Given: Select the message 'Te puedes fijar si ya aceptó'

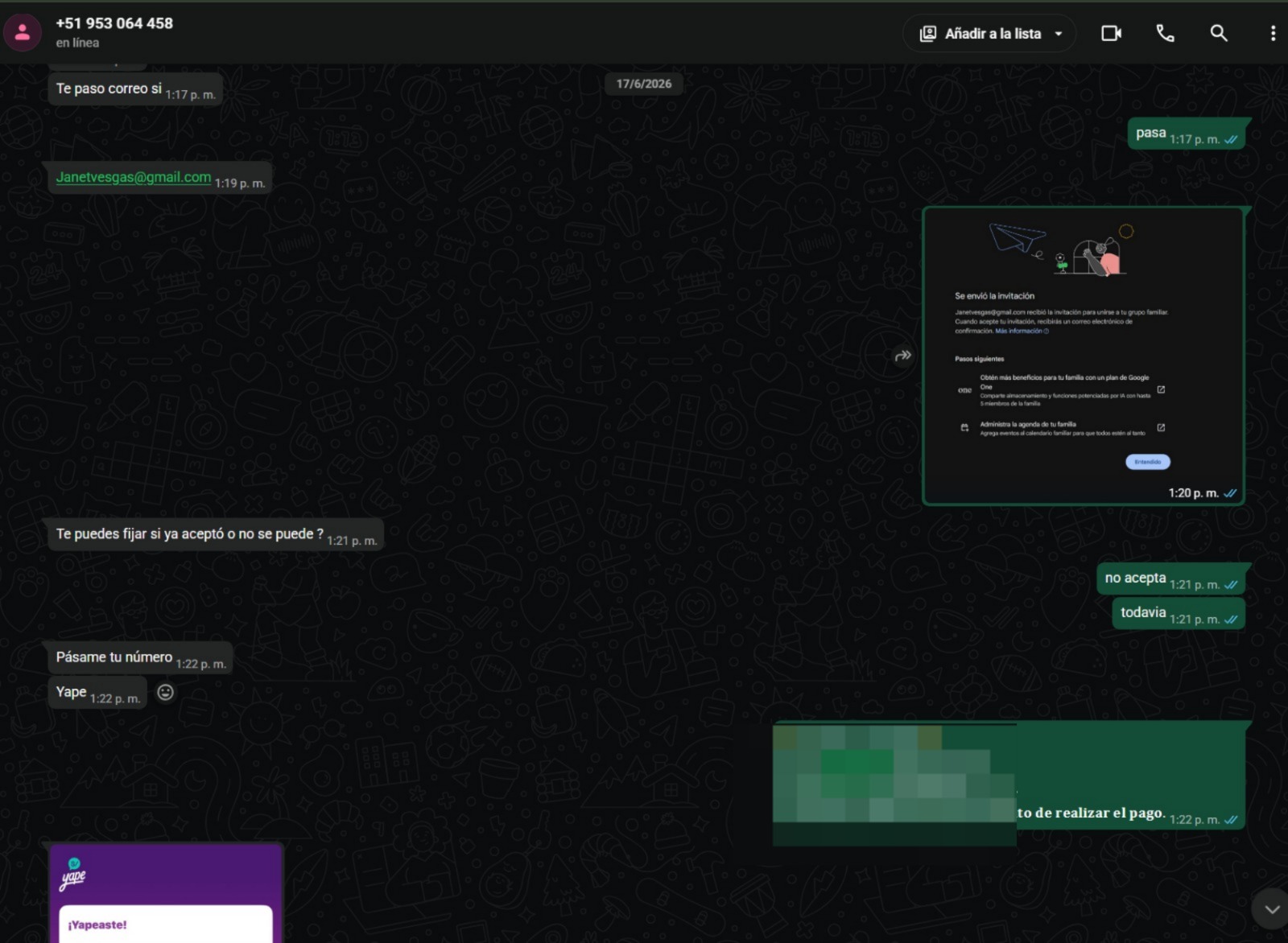Looking at the screenshot, I should click(x=216, y=534).
